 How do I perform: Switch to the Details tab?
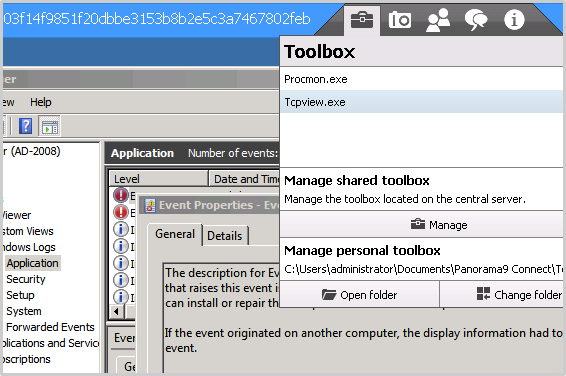225,236
